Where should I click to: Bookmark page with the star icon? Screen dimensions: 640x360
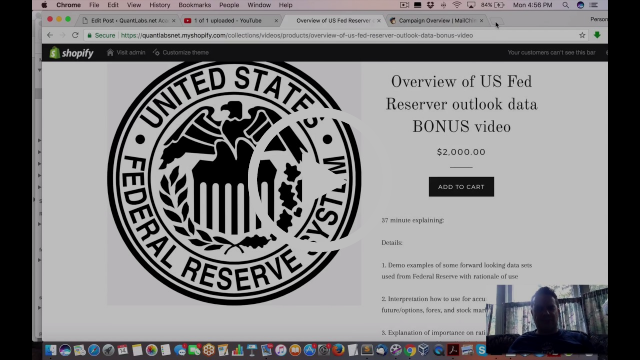point(582,36)
